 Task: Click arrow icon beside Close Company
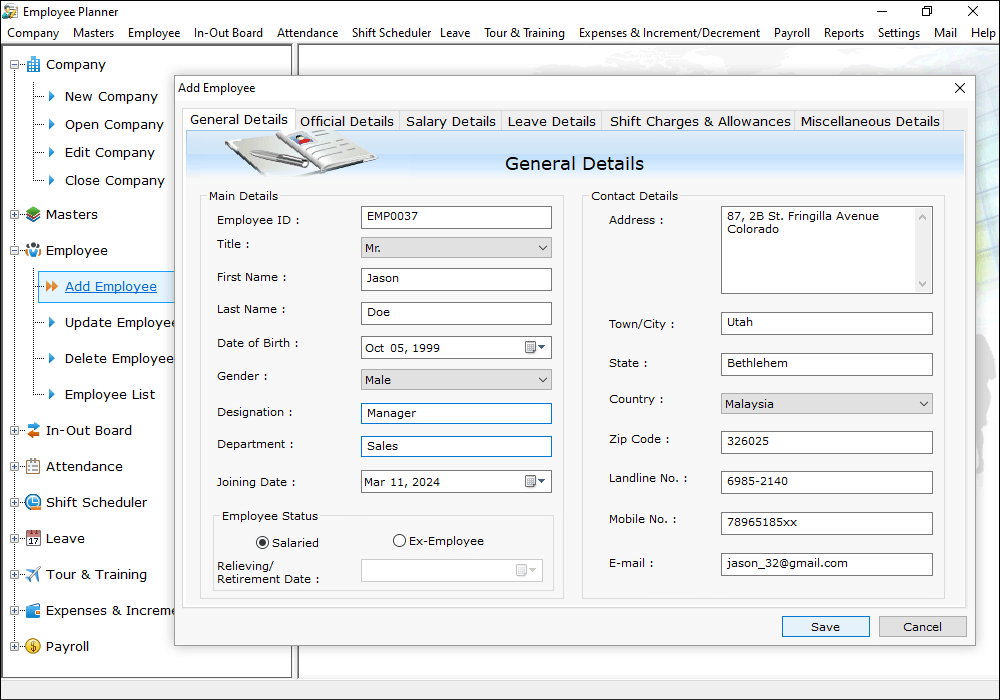tap(52, 180)
